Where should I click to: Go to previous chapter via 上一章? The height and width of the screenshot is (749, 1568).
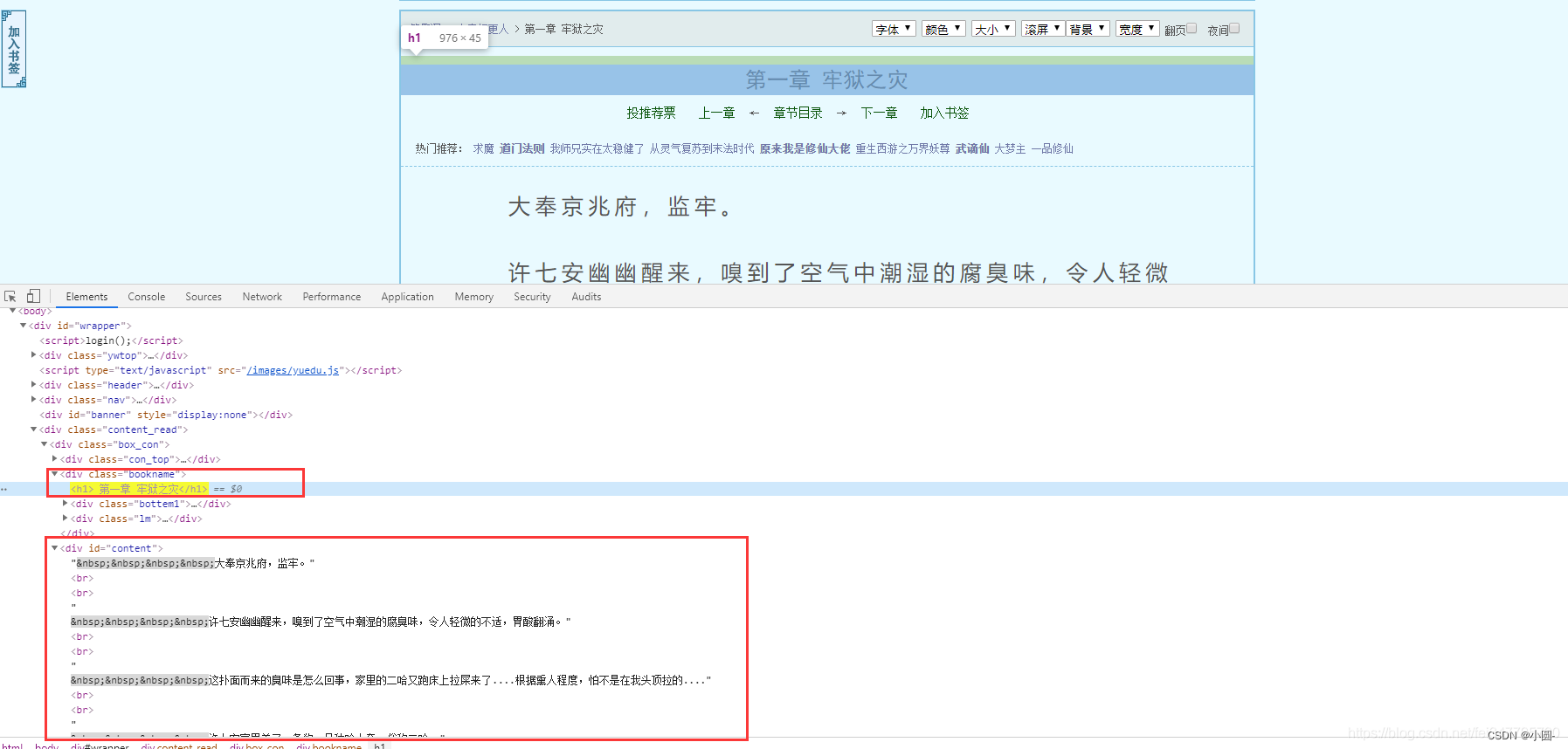716,113
